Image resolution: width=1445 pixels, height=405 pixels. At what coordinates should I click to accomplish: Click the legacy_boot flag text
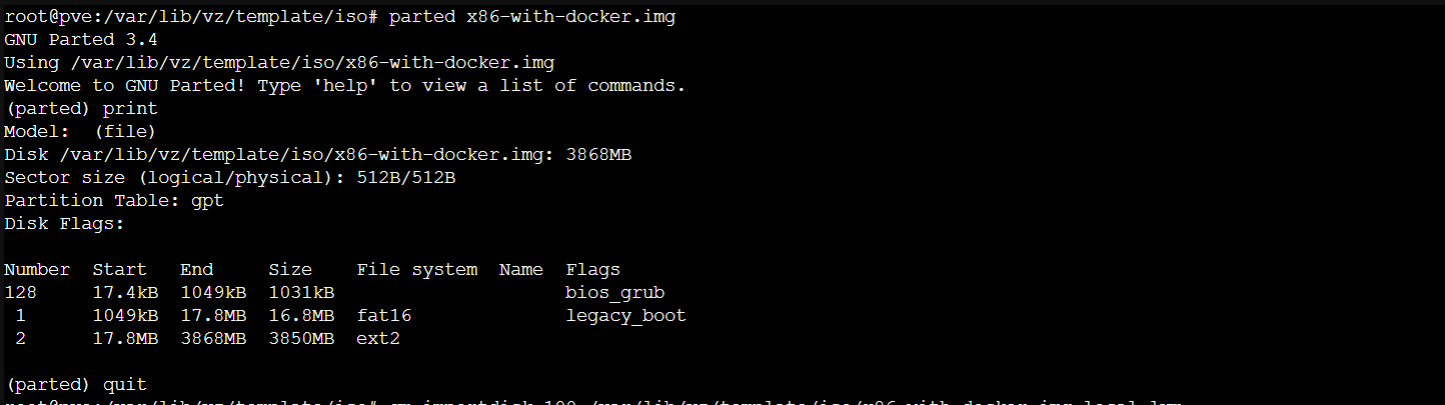[x=626, y=316]
